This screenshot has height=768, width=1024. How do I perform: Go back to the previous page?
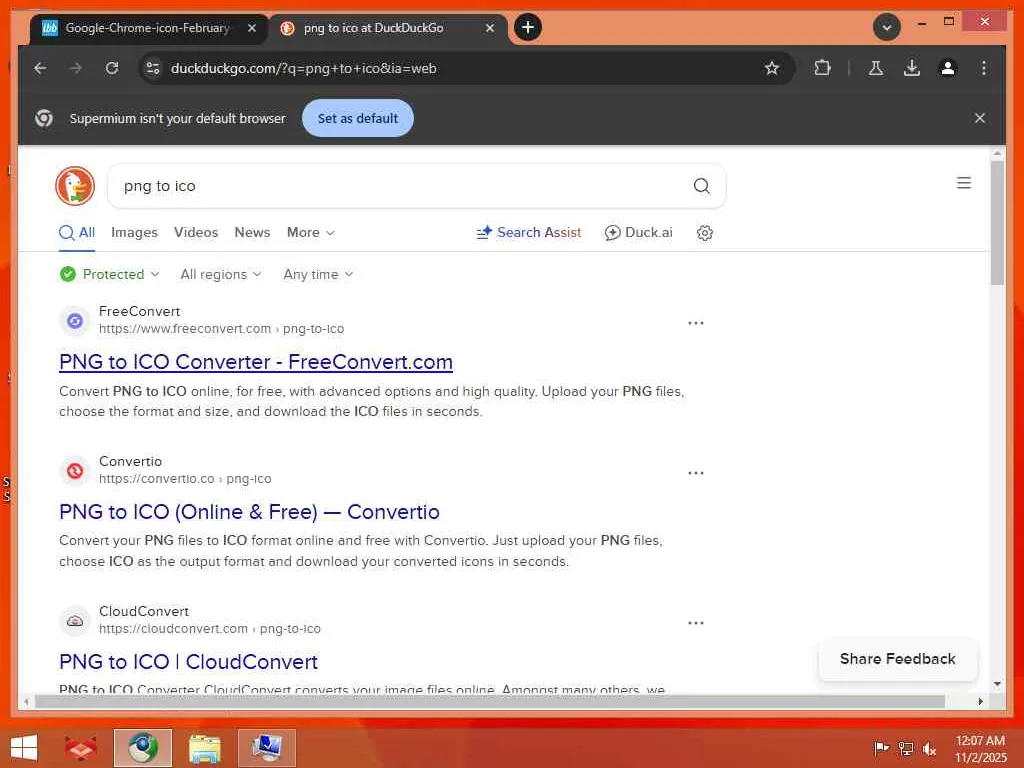[40, 68]
